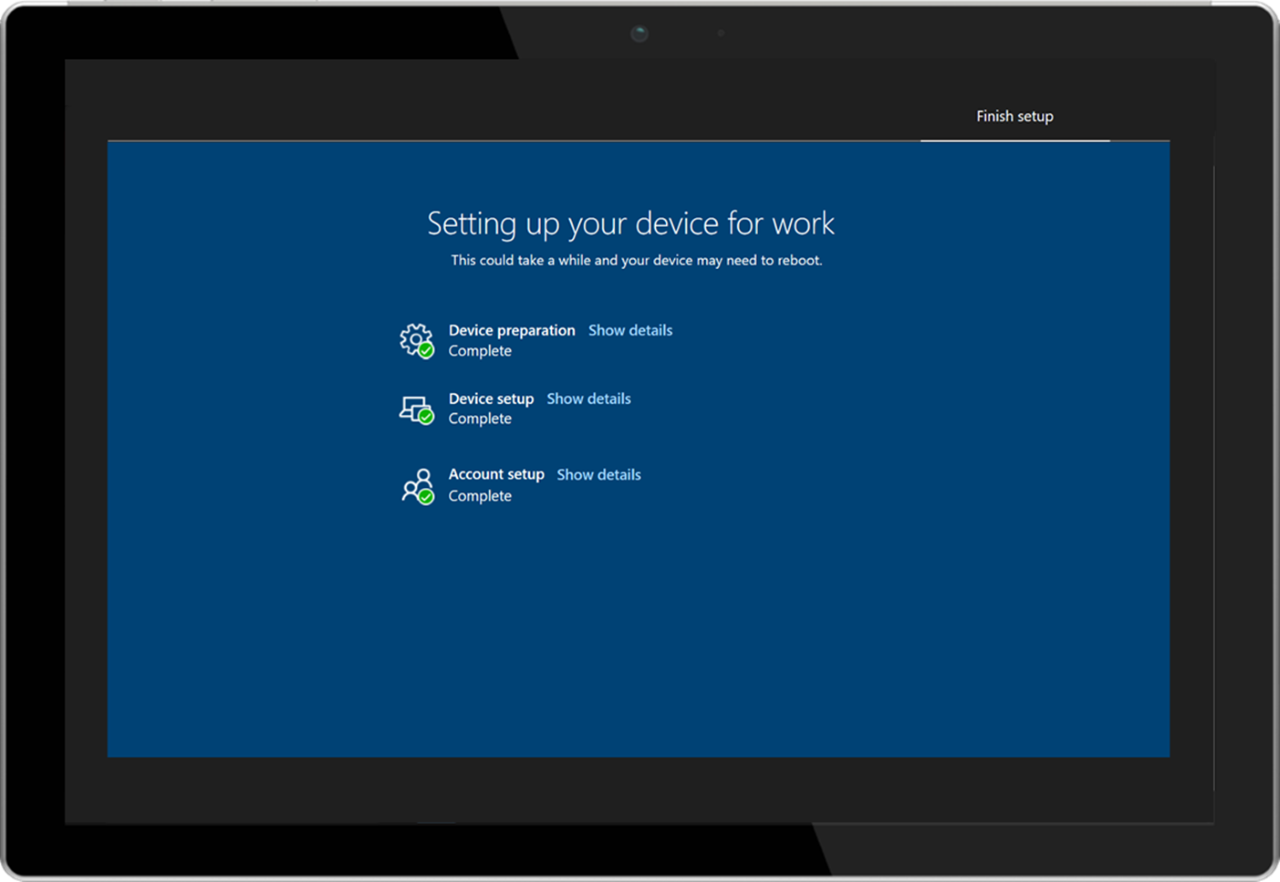Open Show details for Device setup
Image resolution: width=1280 pixels, height=882 pixels.
588,398
